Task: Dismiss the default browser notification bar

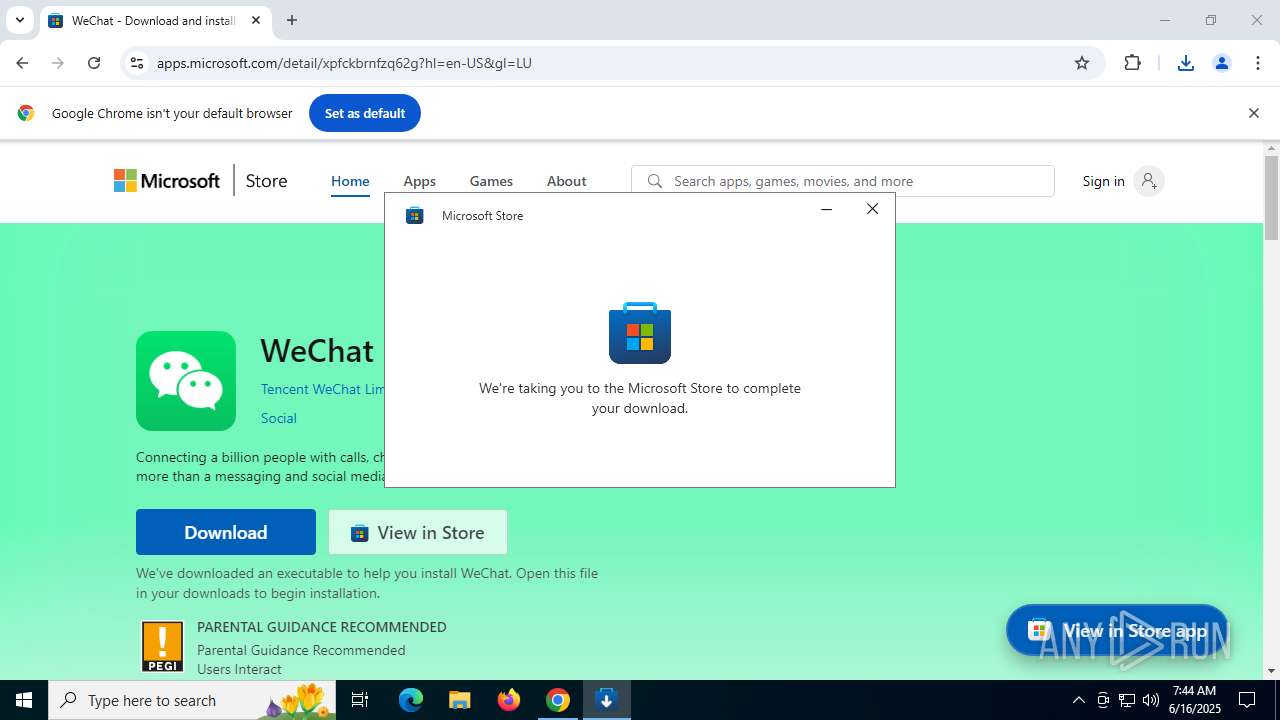Action: pyautogui.click(x=1254, y=113)
